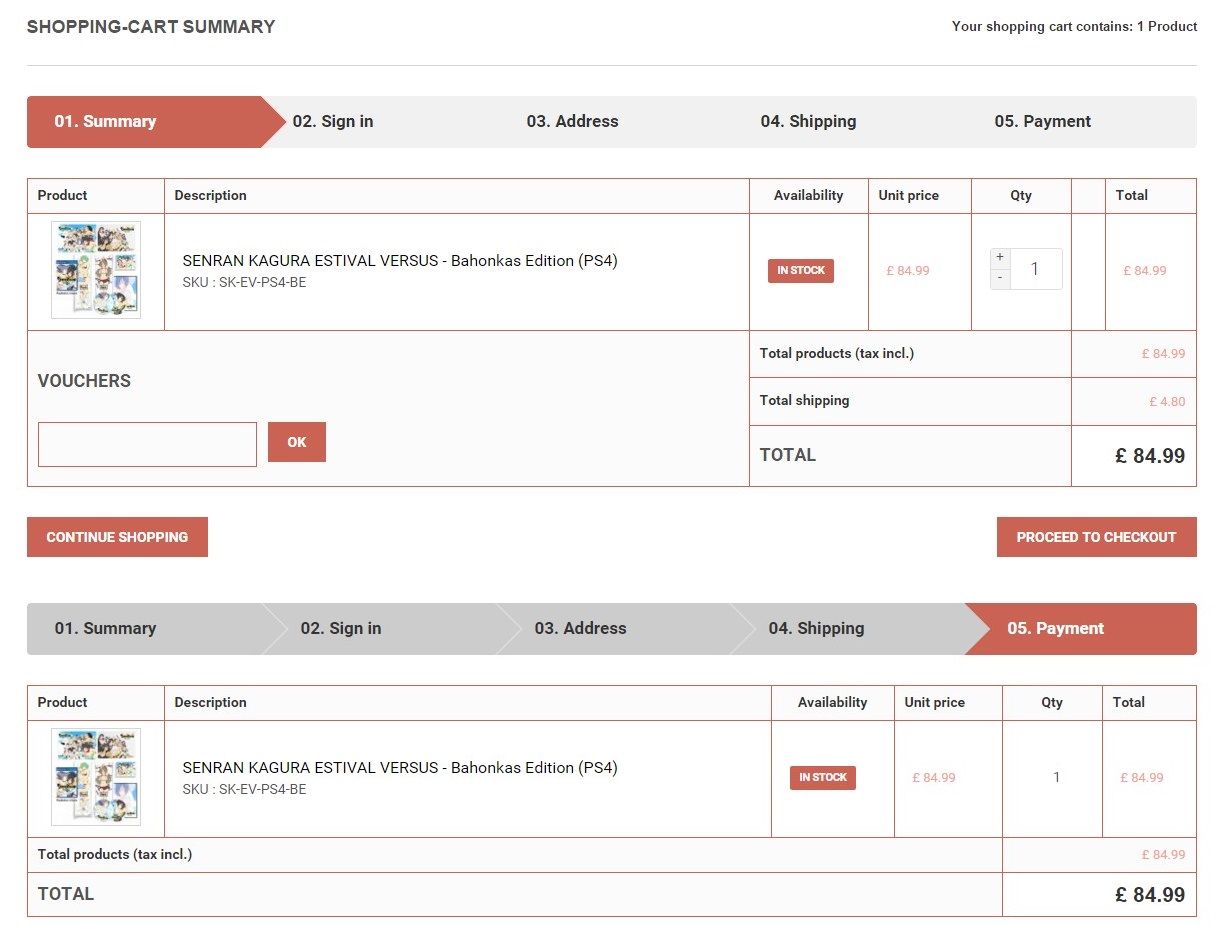
Task: Click the 'Qty' header in lower table
Action: click(x=1052, y=703)
